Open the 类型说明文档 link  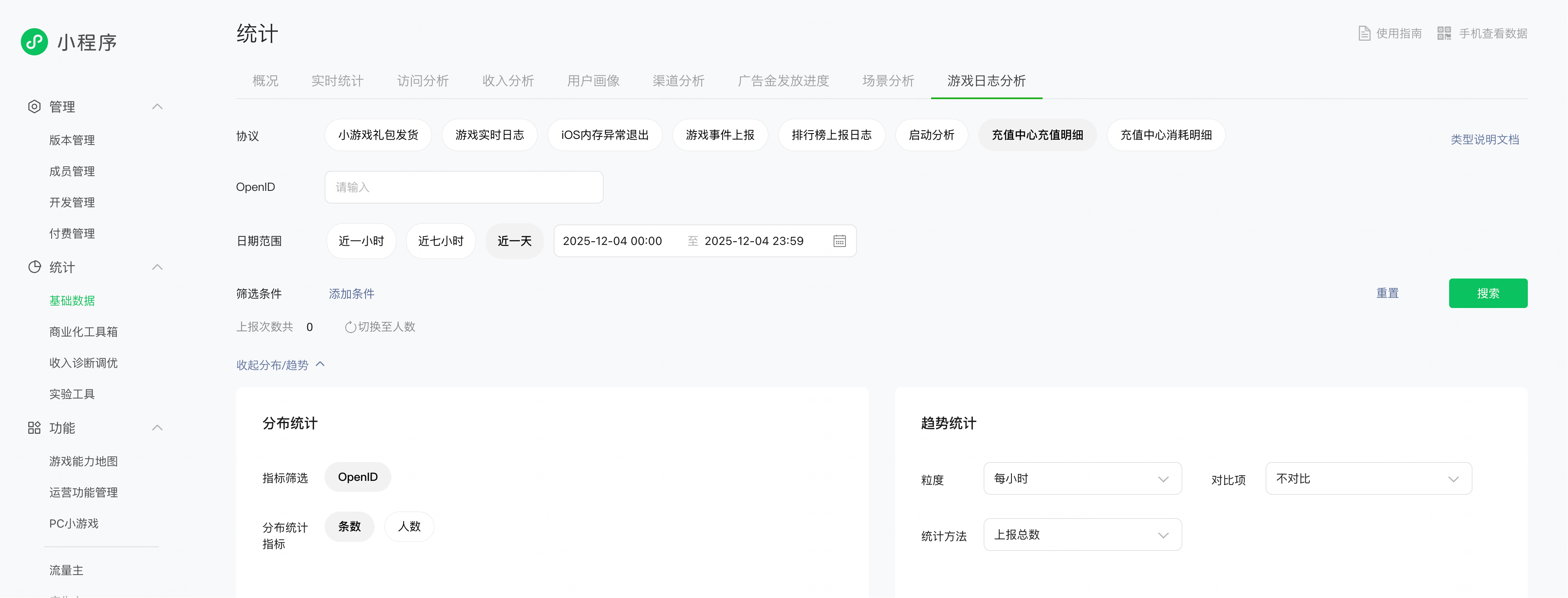1484,139
